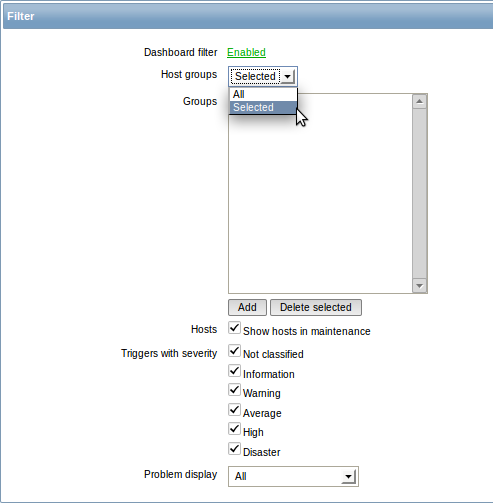Click the Delete selected button
Image resolution: width=493 pixels, height=503 pixels.
tap(316, 307)
